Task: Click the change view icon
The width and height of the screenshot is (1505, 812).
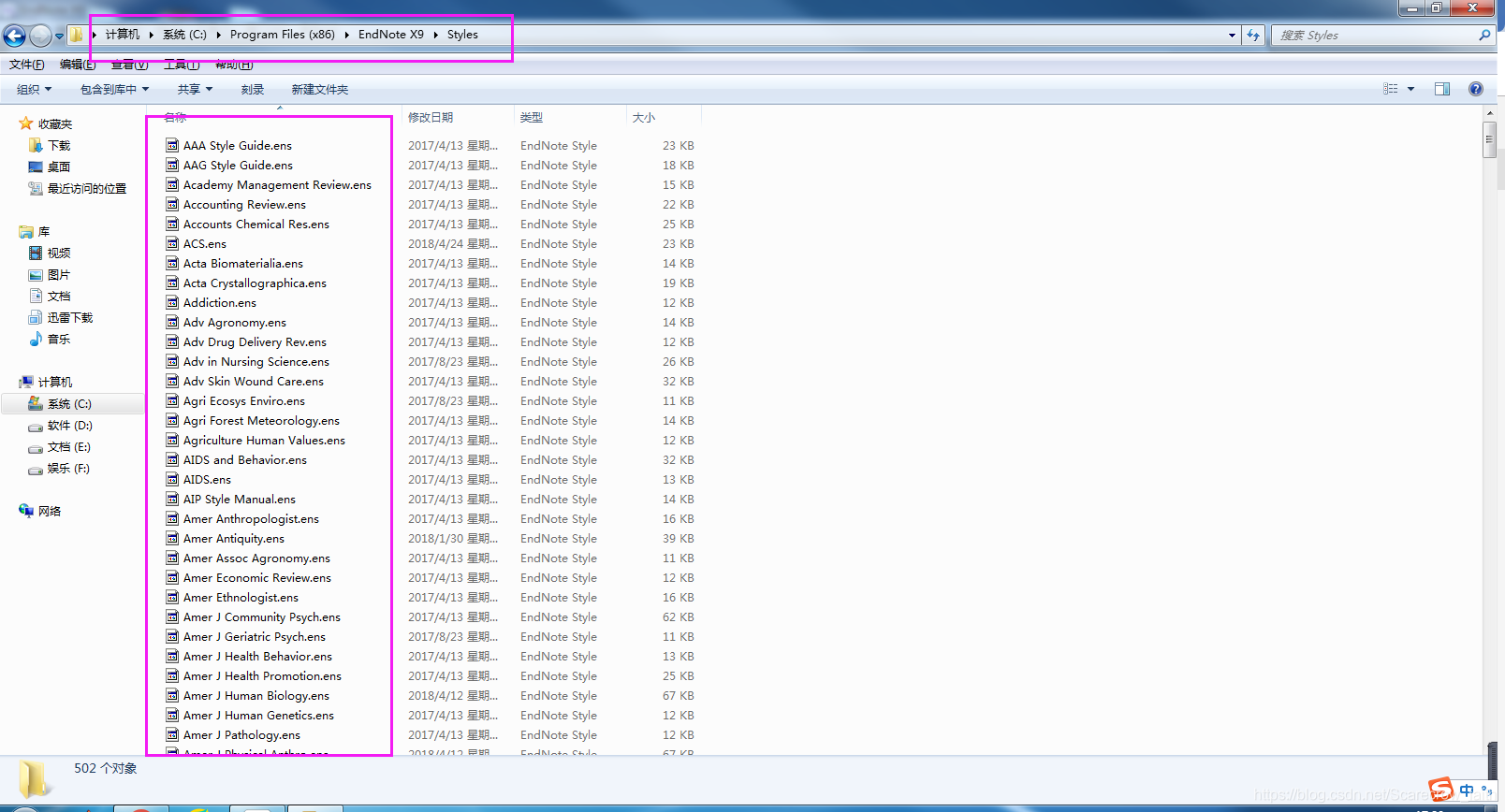Action: pyautogui.click(x=1391, y=89)
